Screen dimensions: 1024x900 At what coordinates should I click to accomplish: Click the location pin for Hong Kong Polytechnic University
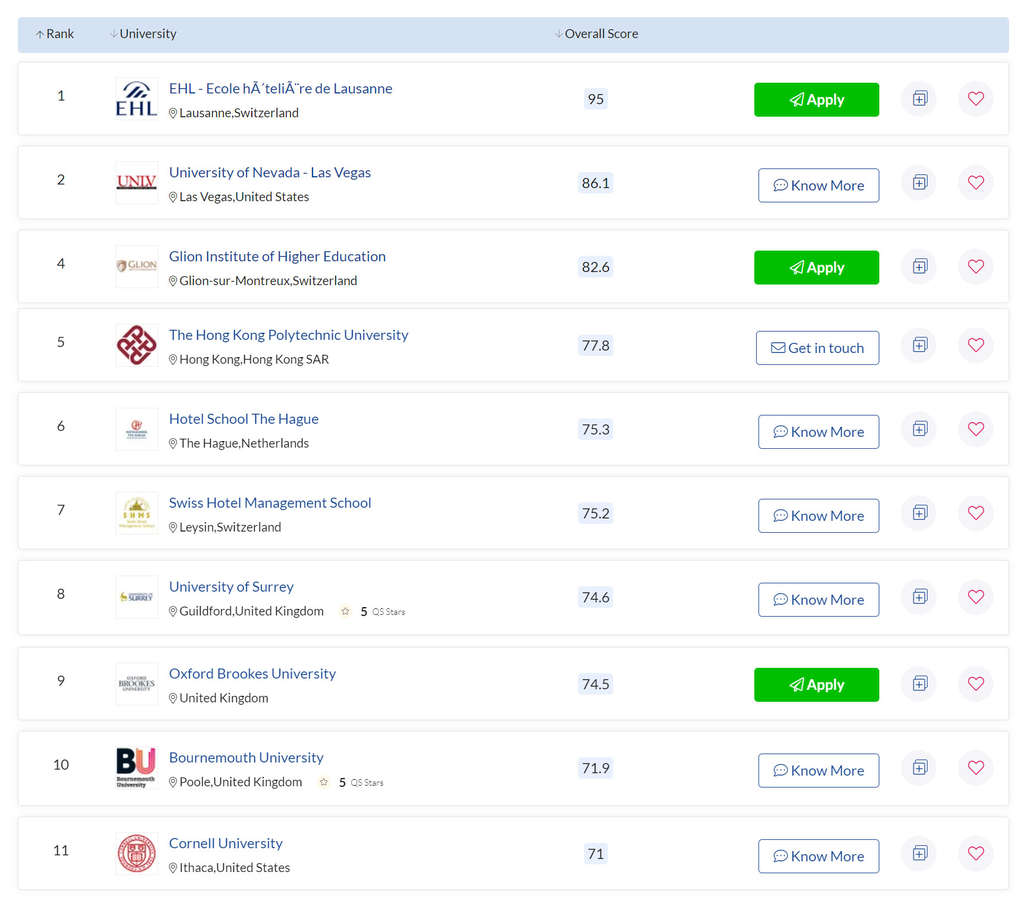click(174, 359)
